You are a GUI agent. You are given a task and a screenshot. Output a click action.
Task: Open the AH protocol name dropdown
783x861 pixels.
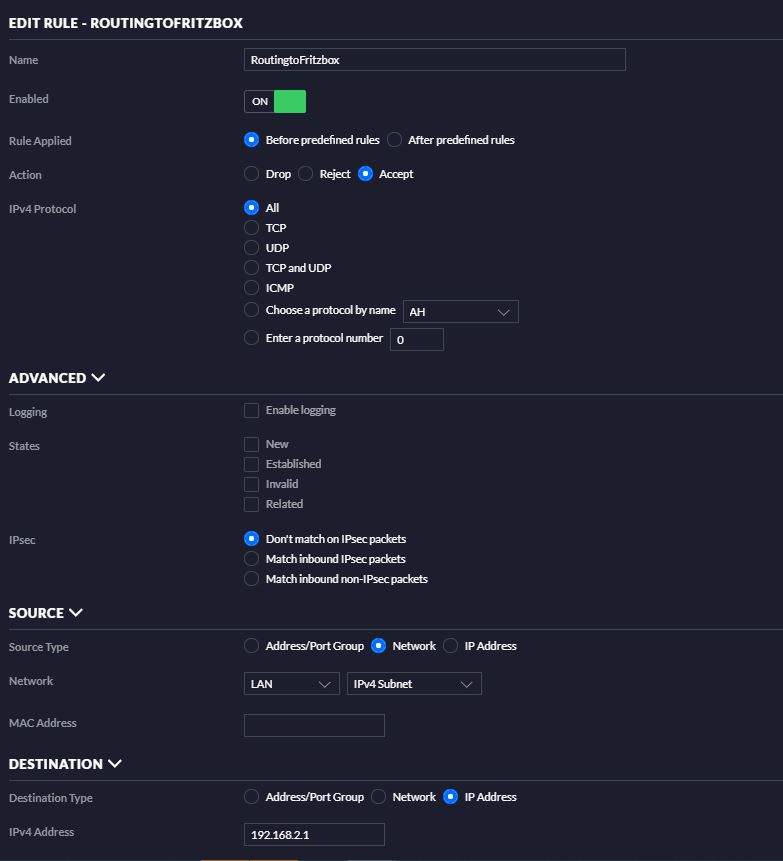coord(461,311)
